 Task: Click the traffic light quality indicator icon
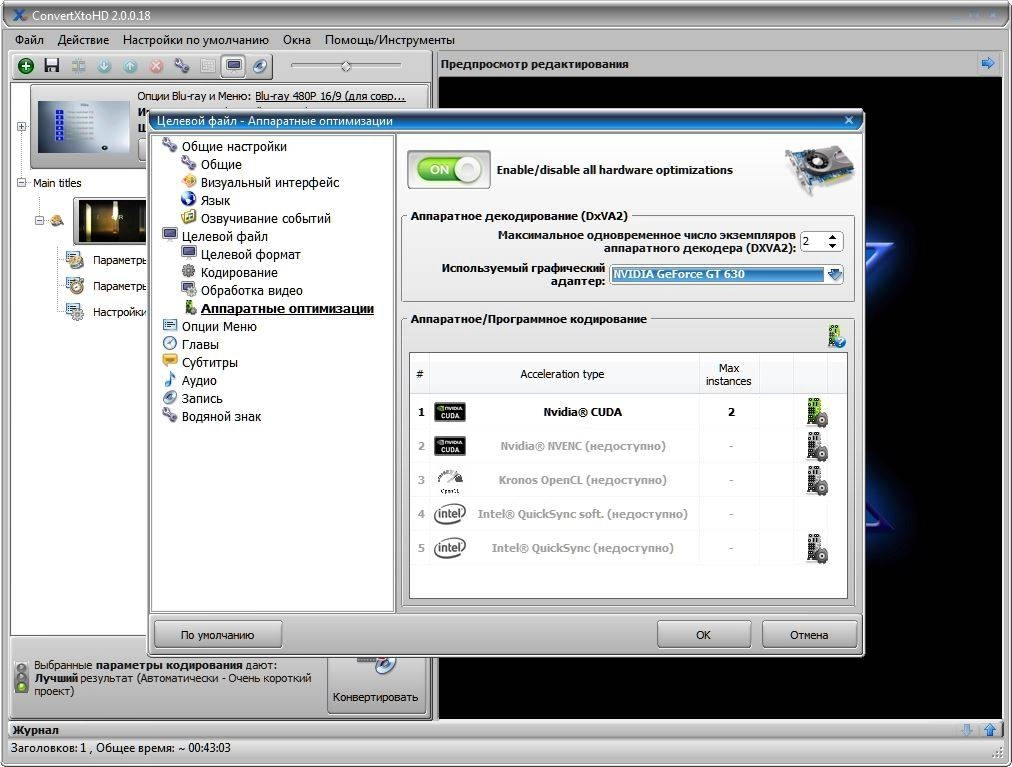click(x=22, y=677)
